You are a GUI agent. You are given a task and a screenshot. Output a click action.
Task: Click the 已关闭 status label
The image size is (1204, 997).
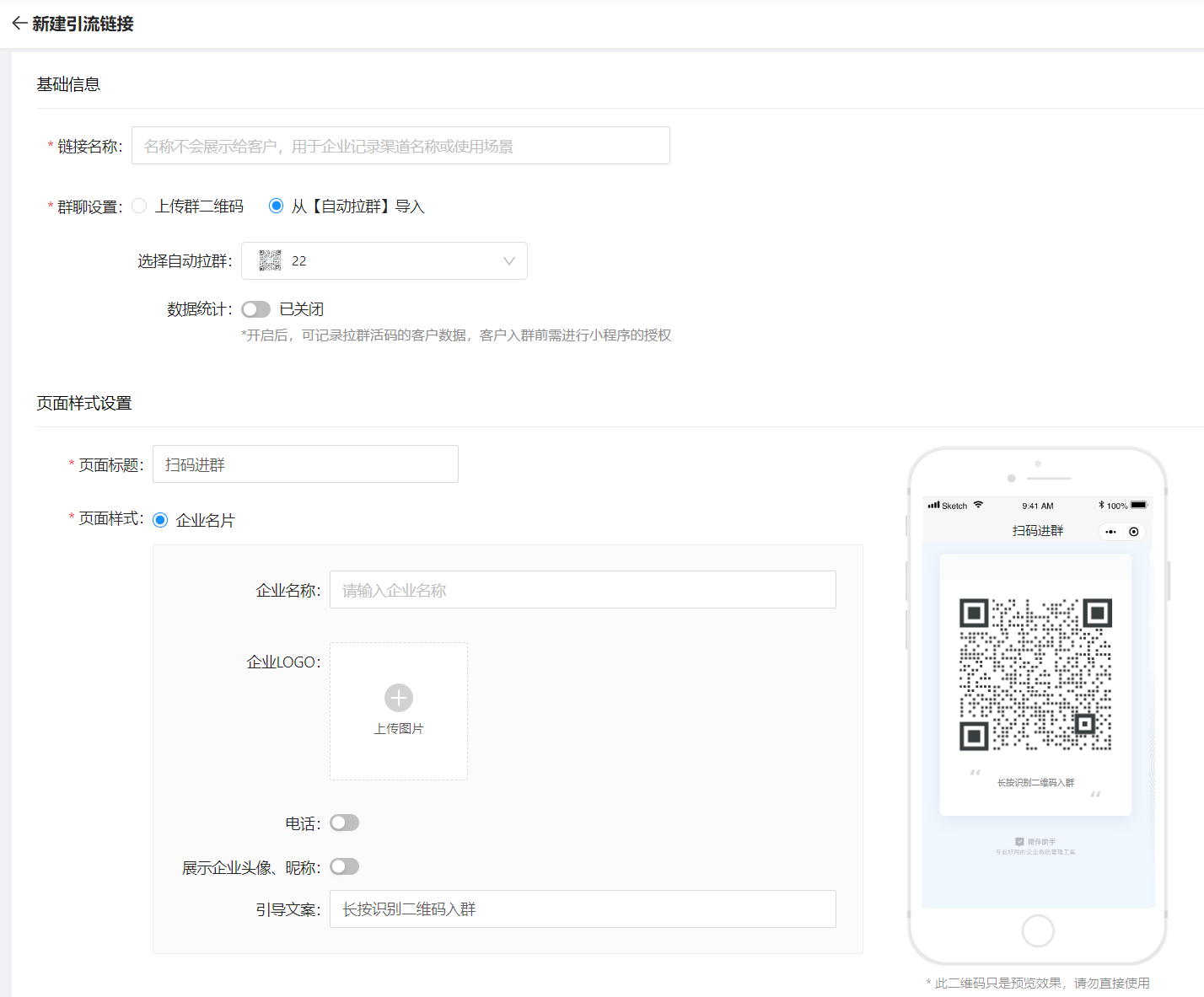[x=302, y=309]
